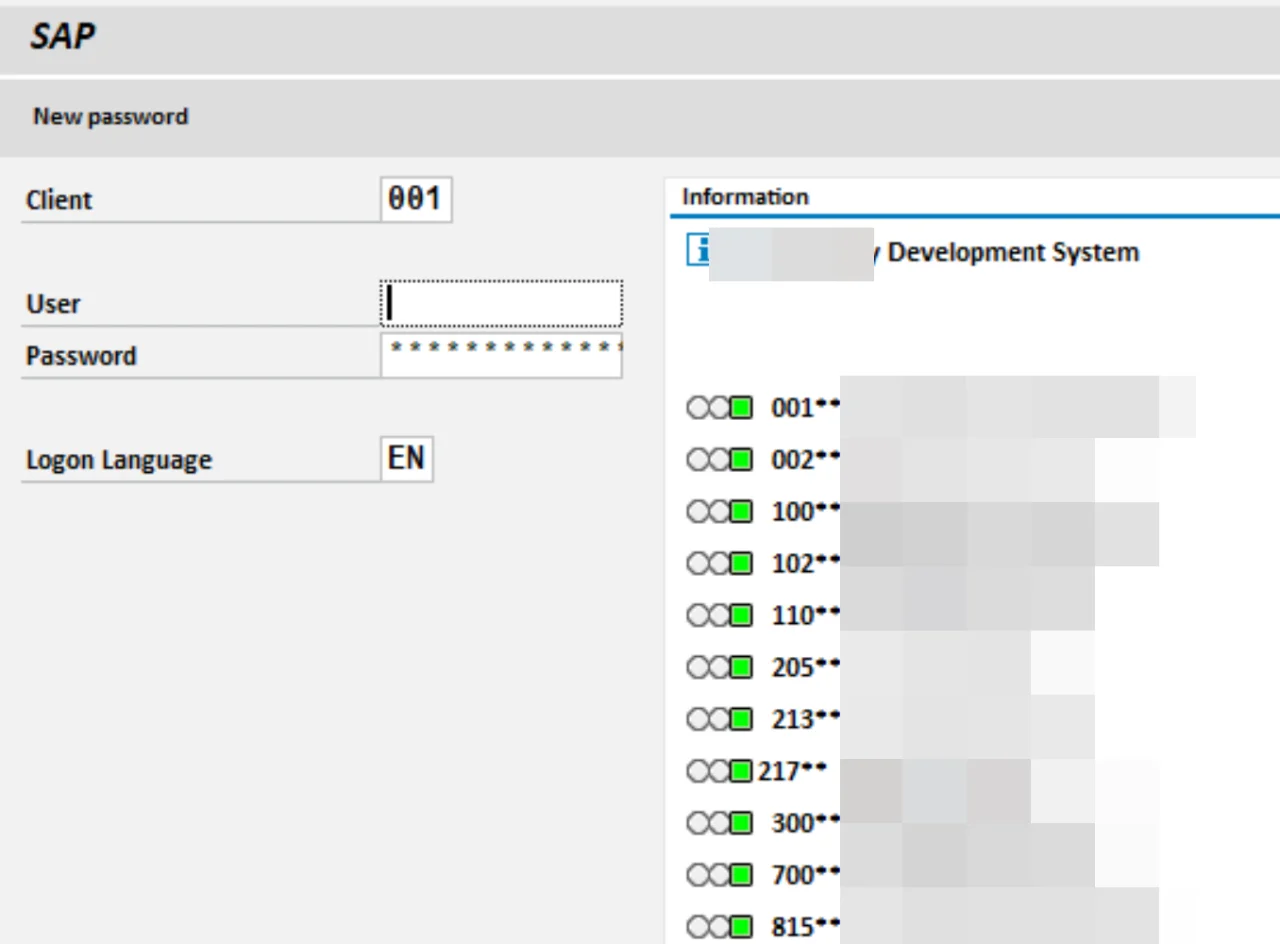Click the traffic light icon for client 217
This screenshot has width=1280, height=944.
(719, 772)
